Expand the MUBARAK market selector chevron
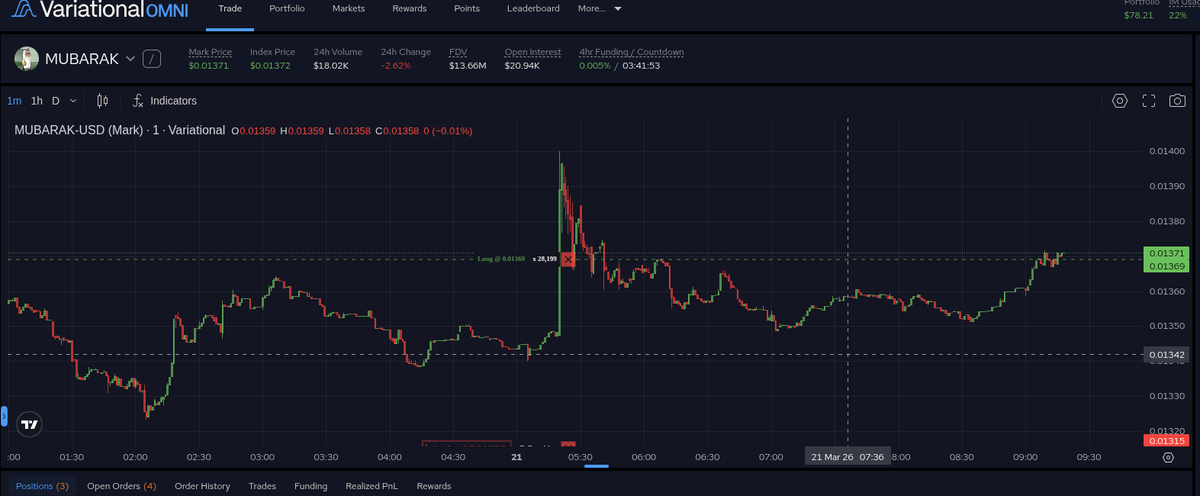Viewport: 1200px width, 496px height. click(x=130, y=59)
